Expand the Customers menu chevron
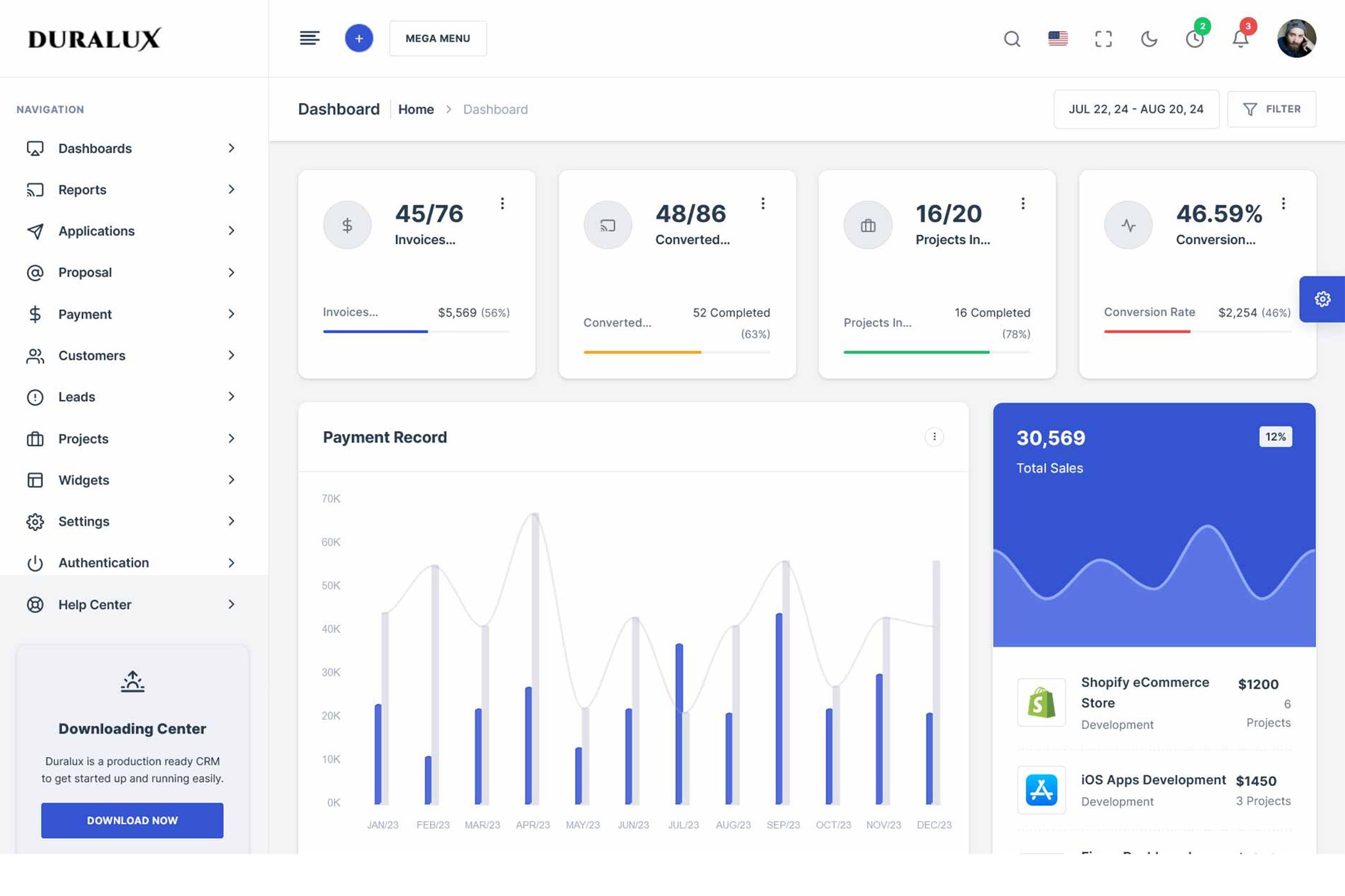1345x896 pixels. coord(231,356)
